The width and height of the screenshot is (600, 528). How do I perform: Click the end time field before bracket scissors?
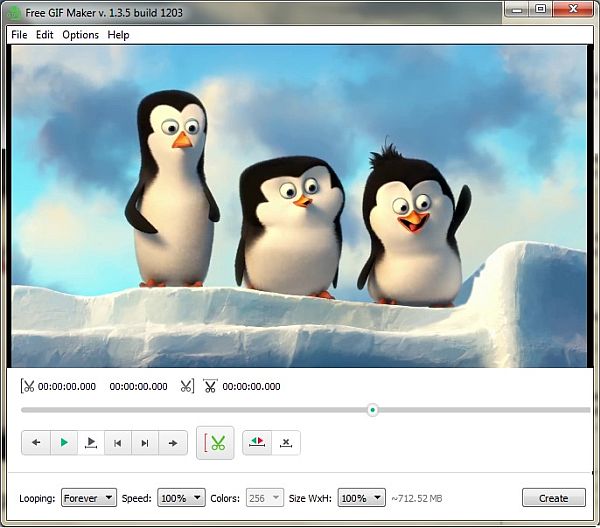(138, 386)
